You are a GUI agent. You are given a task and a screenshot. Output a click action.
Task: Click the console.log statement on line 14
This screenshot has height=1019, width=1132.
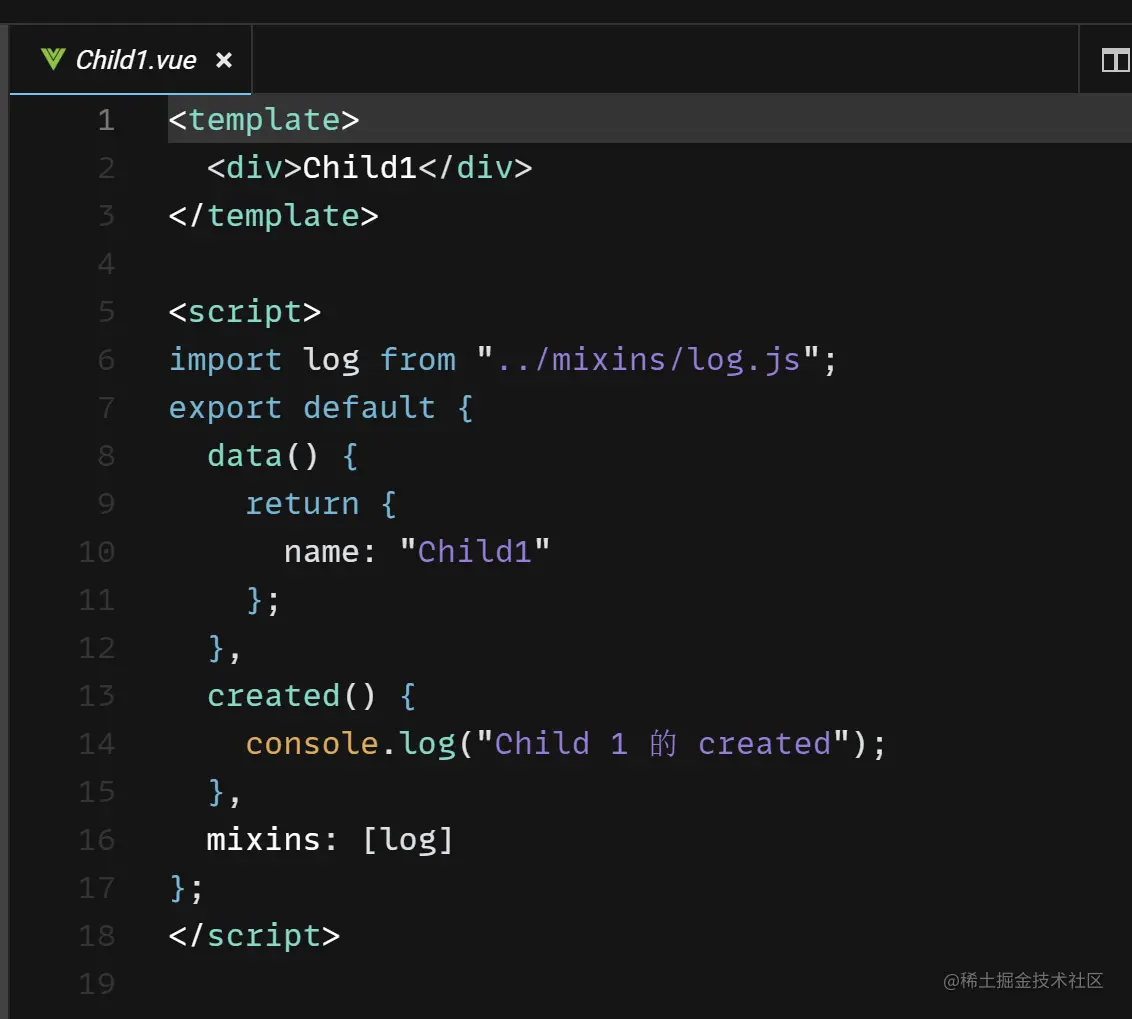click(x=565, y=744)
